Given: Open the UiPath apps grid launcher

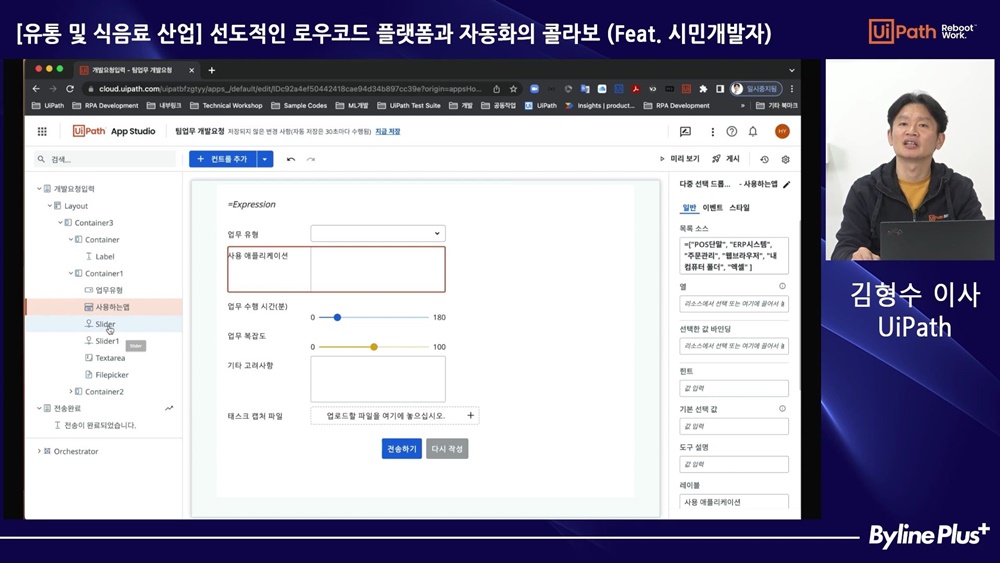Looking at the screenshot, I should 42,131.
